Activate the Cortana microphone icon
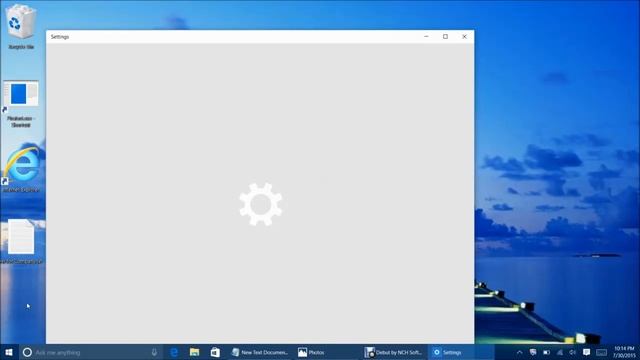Image resolution: width=640 pixels, height=360 pixels. coord(154,352)
